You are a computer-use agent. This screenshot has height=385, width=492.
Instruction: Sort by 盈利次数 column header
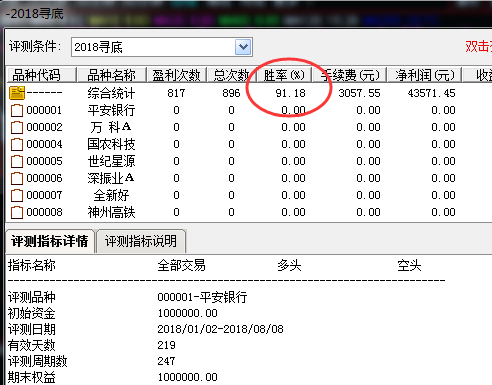point(177,75)
